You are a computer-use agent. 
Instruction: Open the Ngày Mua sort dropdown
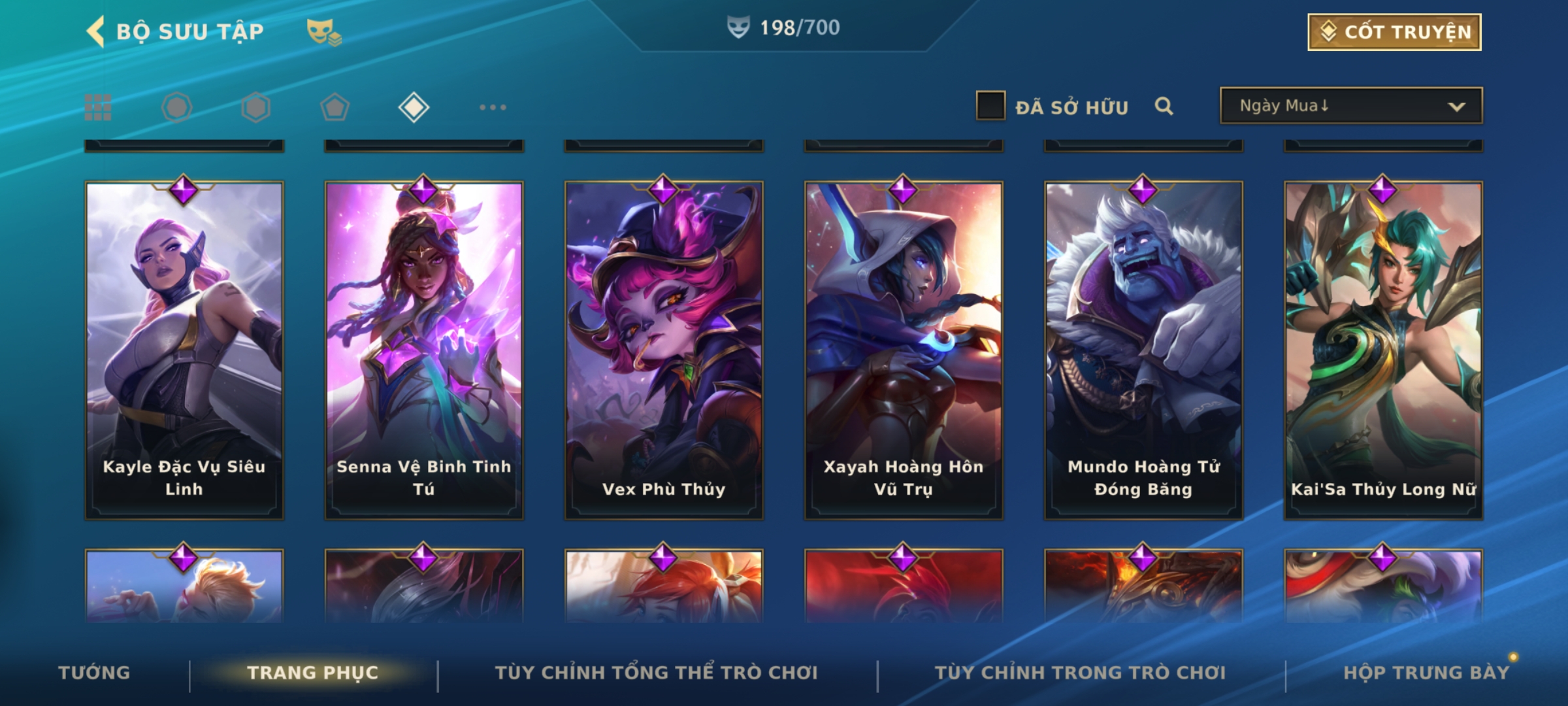pyautogui.click(x=1351, y=105)
